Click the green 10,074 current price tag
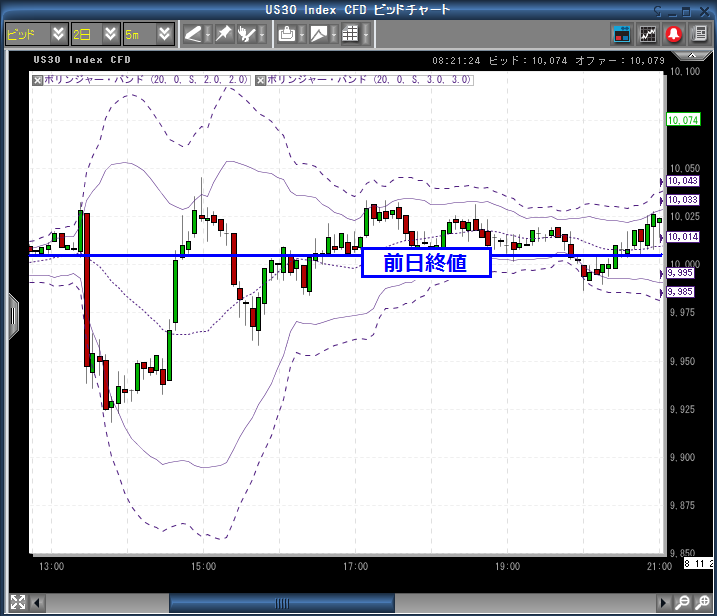Image resolution: width=717 pixels, height=616 pixels. (683, 119)
